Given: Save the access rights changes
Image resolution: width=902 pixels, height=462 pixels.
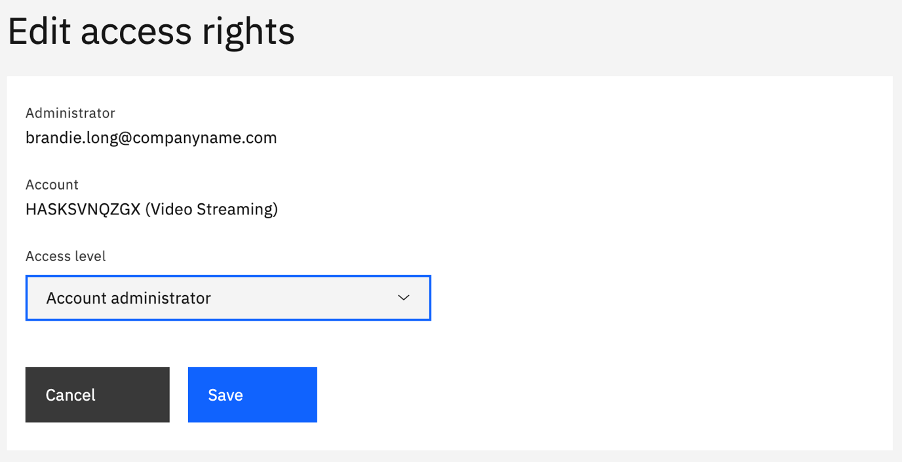Looking at the screenshot, I should coord(253,395).
